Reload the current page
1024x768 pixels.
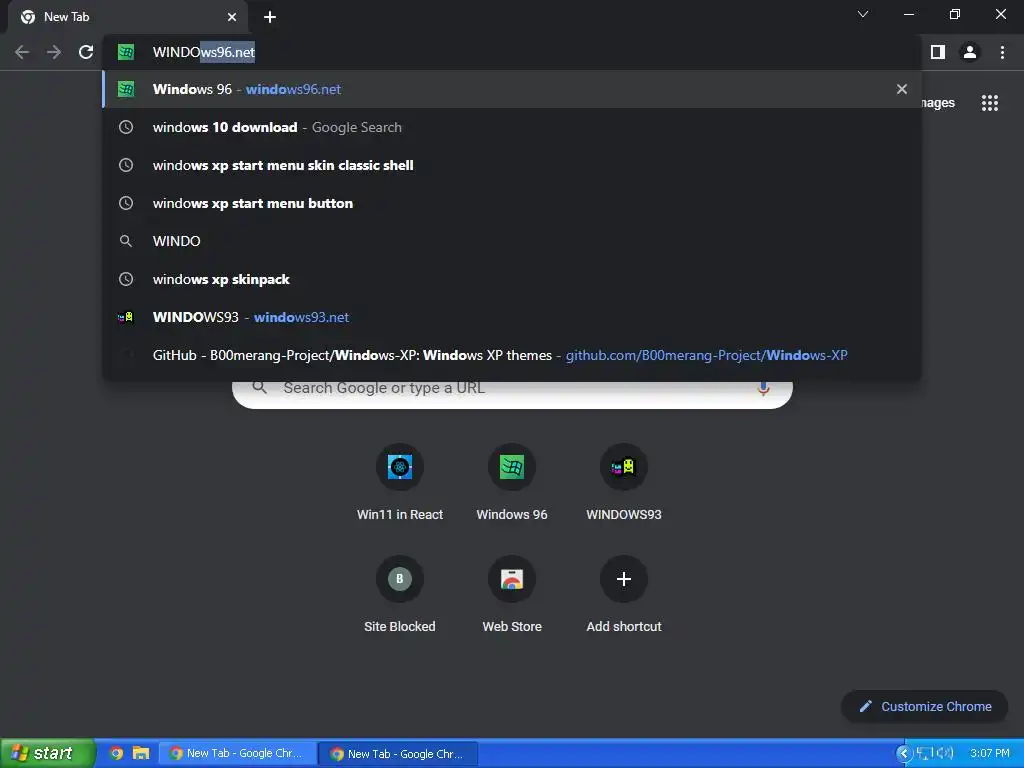point(86,52)
